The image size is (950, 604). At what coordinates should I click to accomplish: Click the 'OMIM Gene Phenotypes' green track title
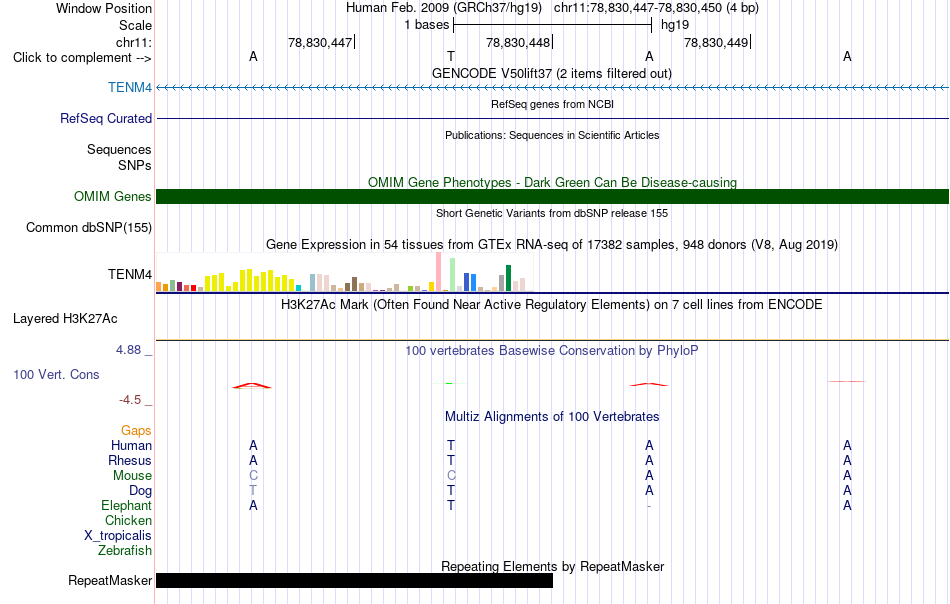pos(552,182)
